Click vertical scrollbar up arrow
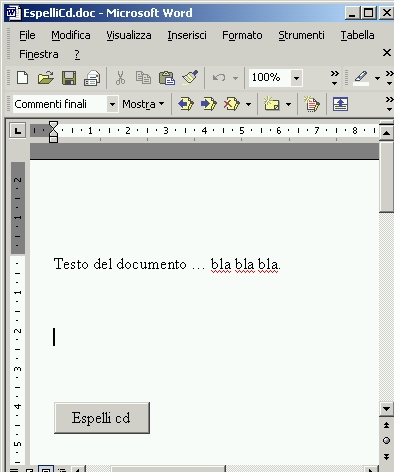 click(386, 133)
